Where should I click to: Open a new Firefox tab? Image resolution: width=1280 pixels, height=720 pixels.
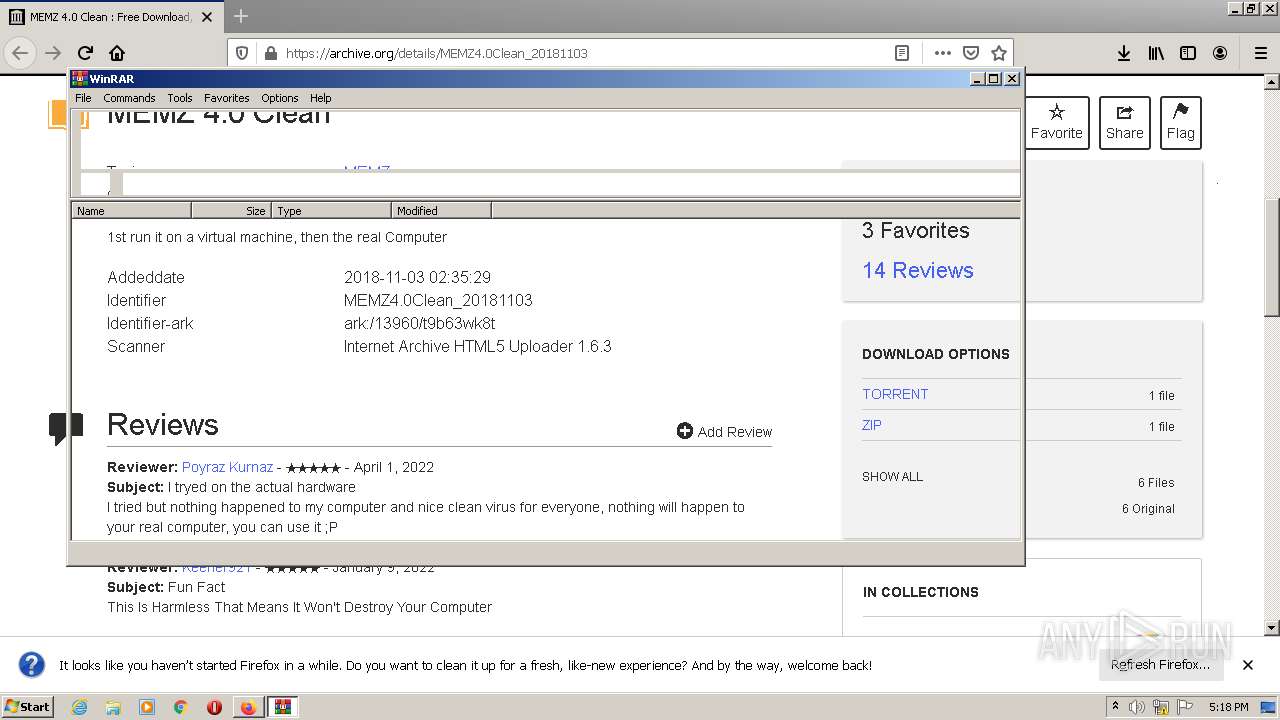pos(241,16)
